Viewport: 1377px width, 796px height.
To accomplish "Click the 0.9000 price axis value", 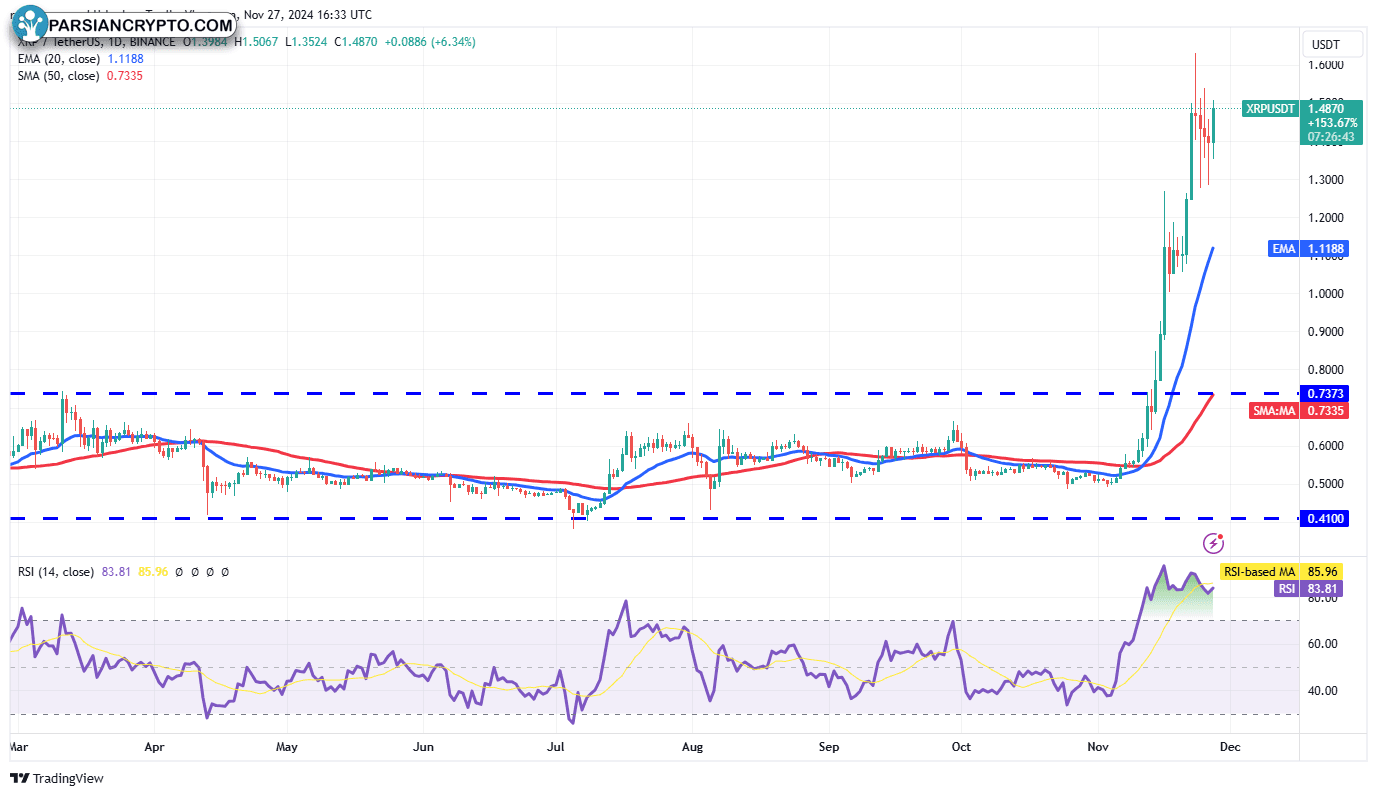I will 1325,332.
